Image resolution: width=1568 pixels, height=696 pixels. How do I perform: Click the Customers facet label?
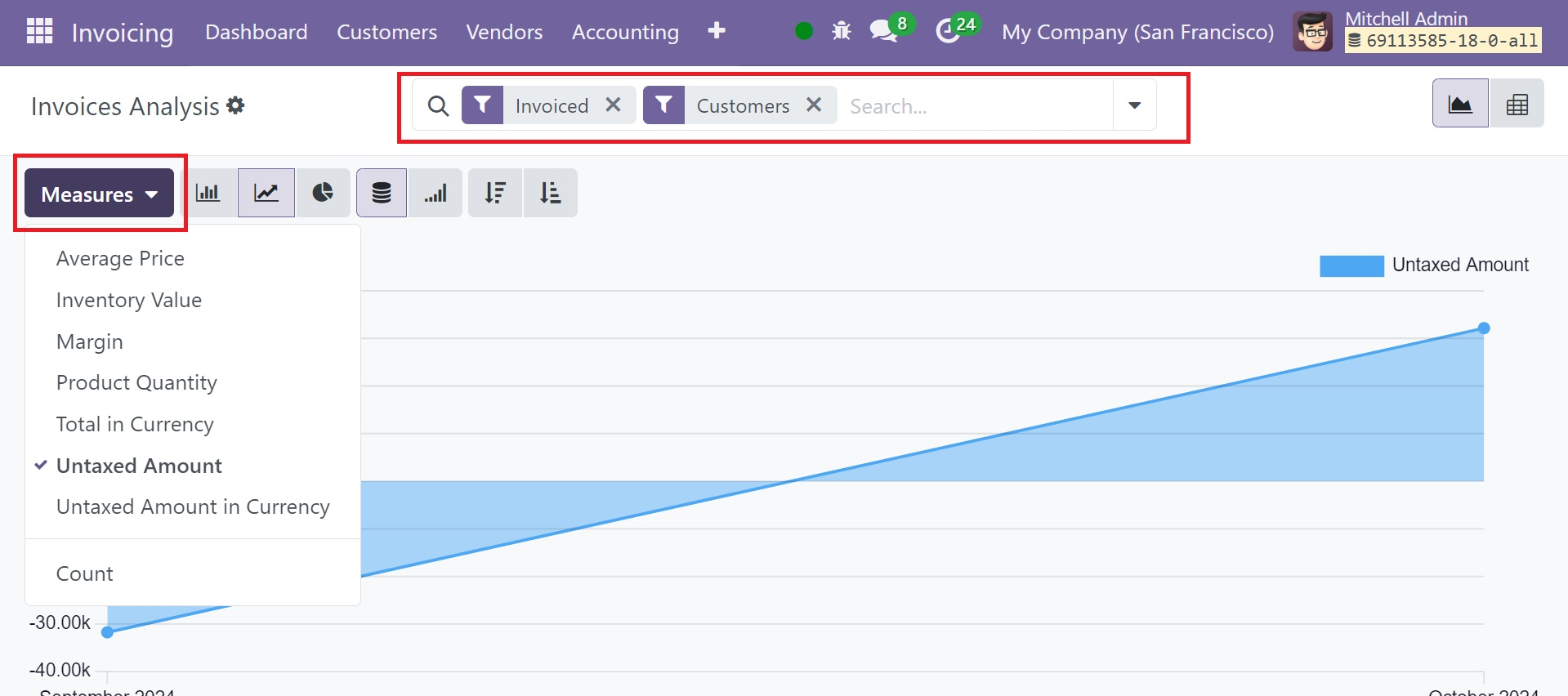[743, 106]
